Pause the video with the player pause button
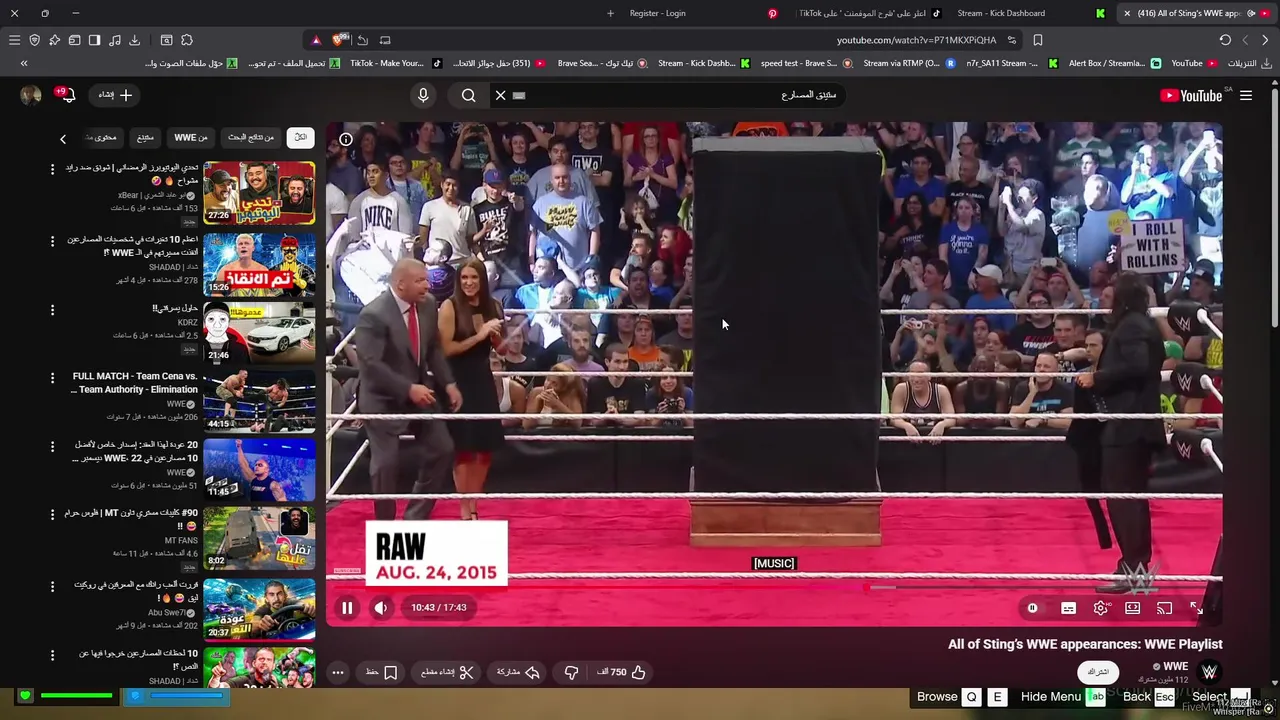The width and height of the screenshot is (1280, 720). [347, 607]
